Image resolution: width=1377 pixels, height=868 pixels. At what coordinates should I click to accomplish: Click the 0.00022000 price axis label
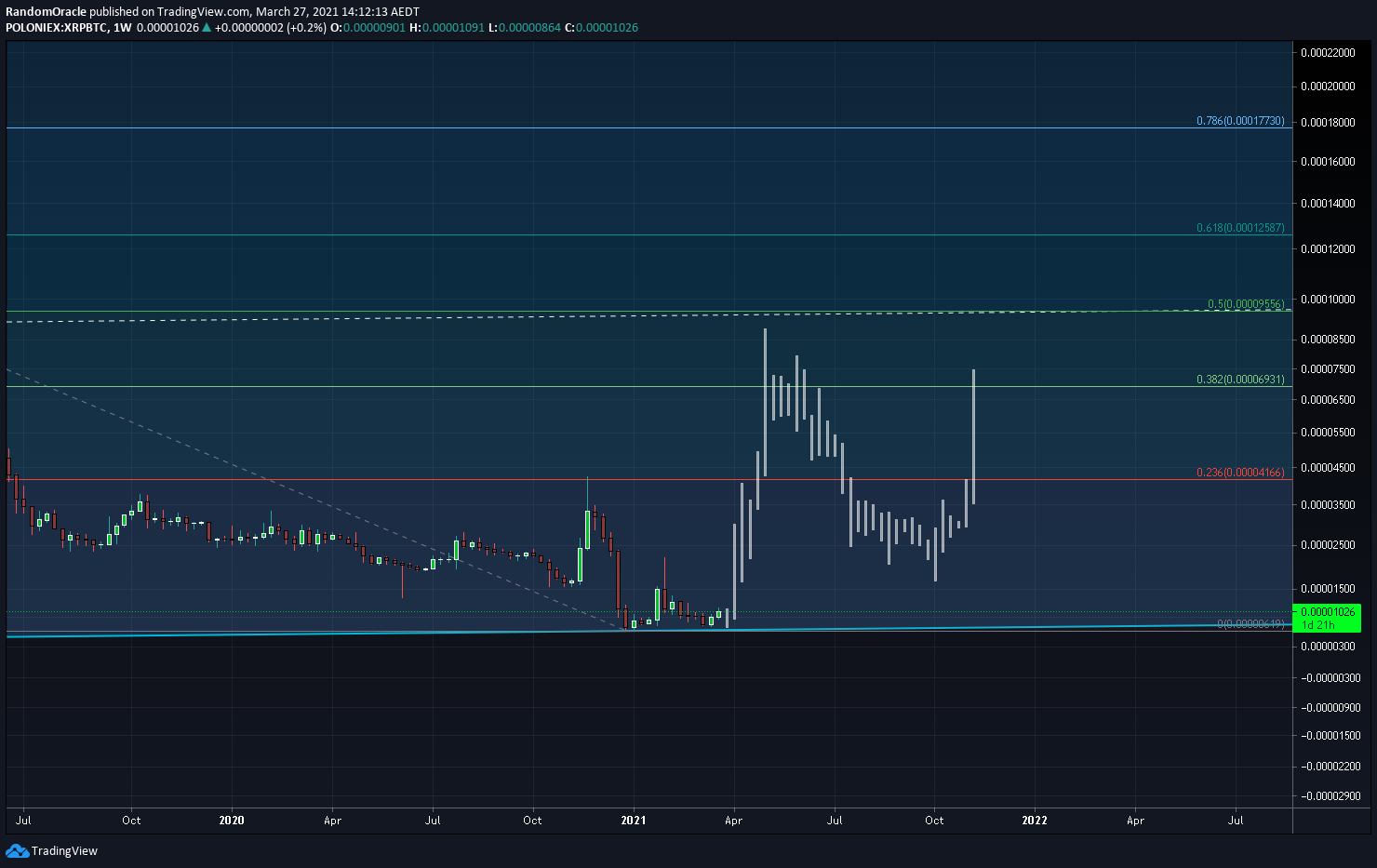(x=1328, y=53)
